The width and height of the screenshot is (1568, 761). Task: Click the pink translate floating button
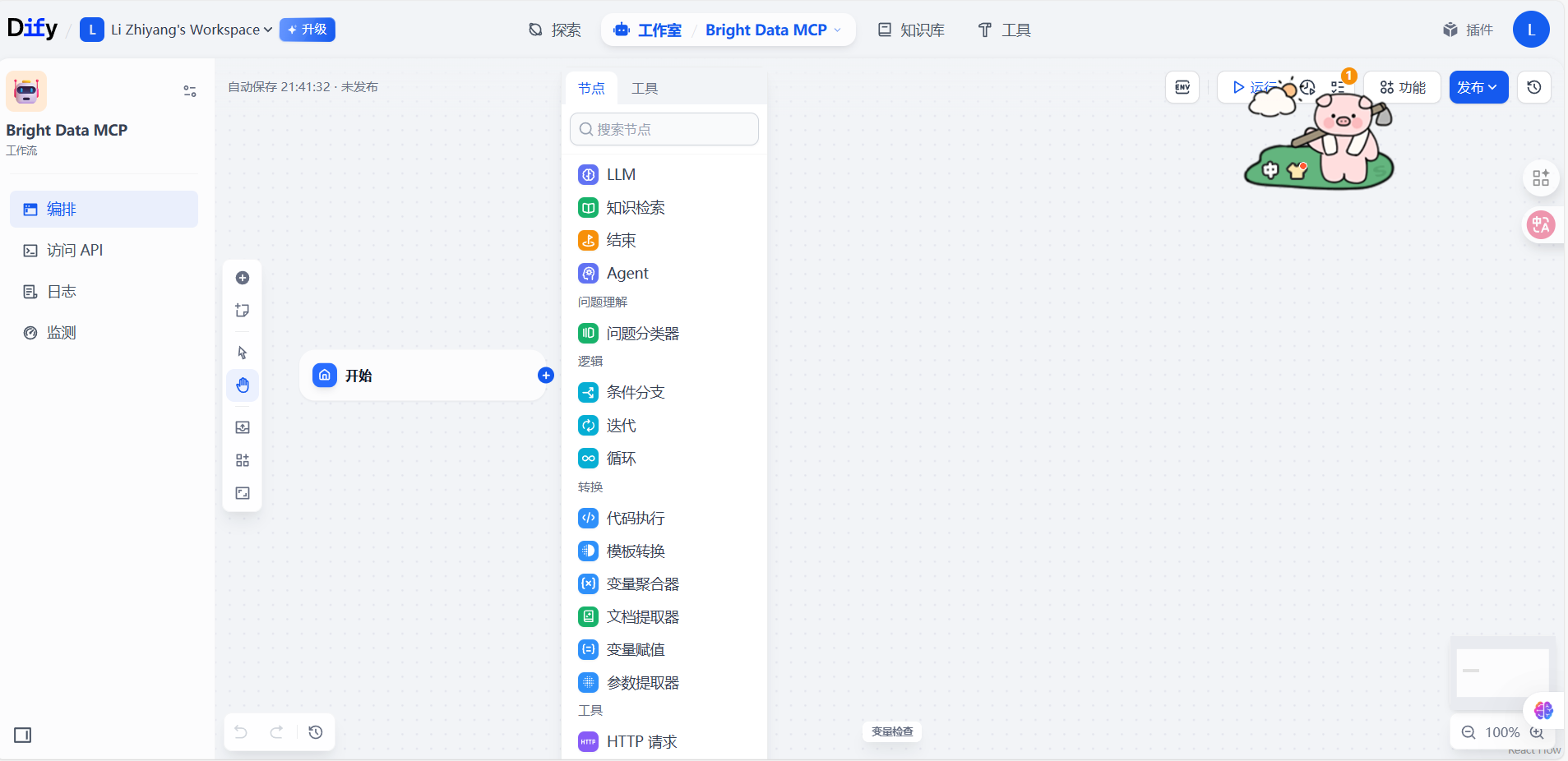click(x=1541, y=224)
